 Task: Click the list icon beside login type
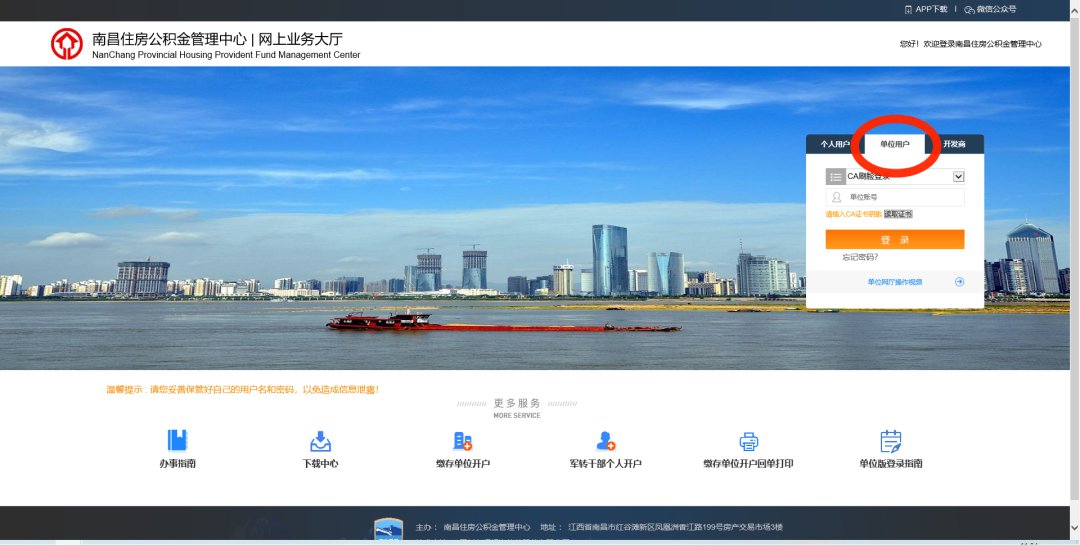[835, 177]
